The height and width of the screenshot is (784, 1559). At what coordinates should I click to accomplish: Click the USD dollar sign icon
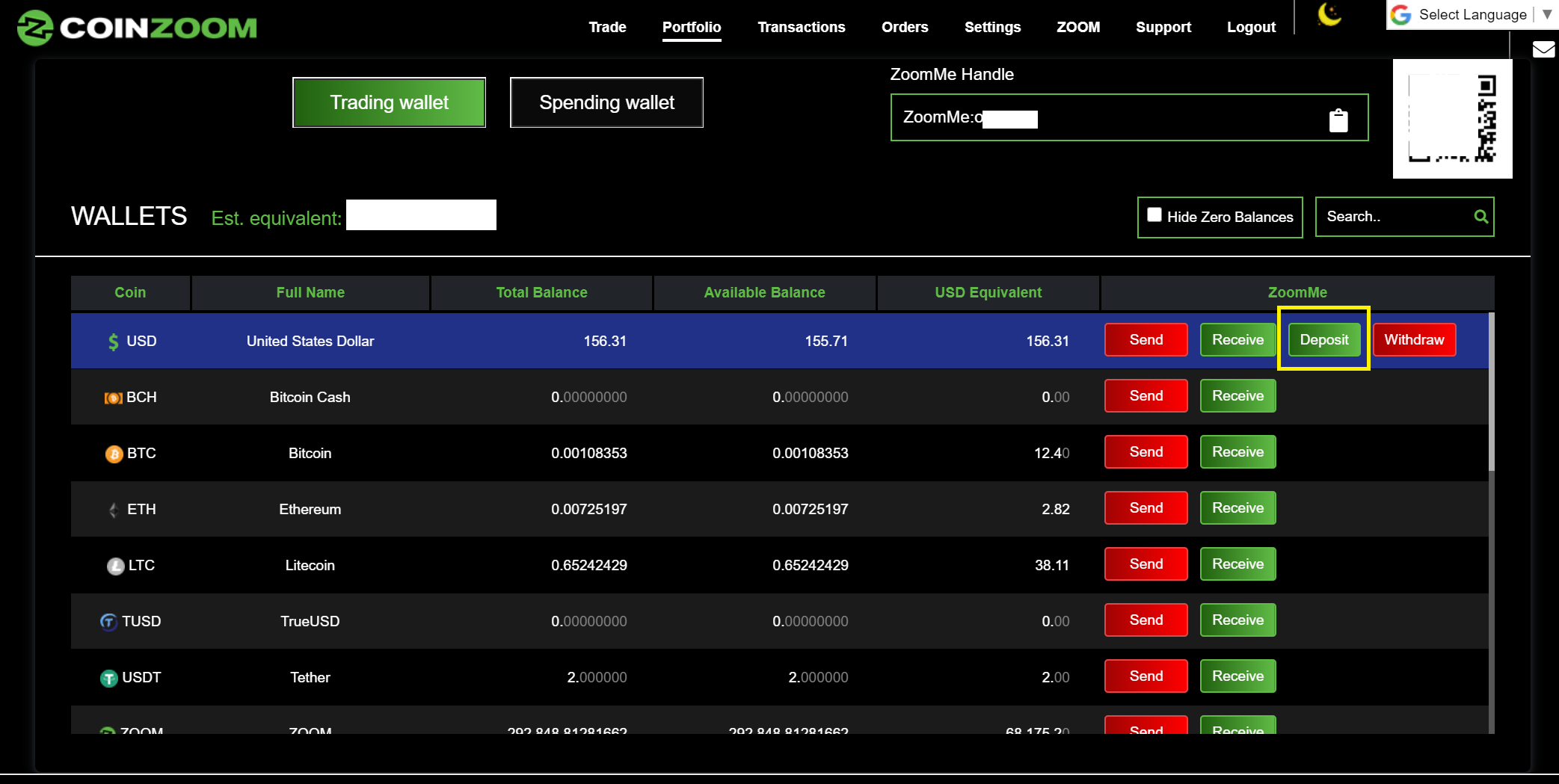point(113,342)
